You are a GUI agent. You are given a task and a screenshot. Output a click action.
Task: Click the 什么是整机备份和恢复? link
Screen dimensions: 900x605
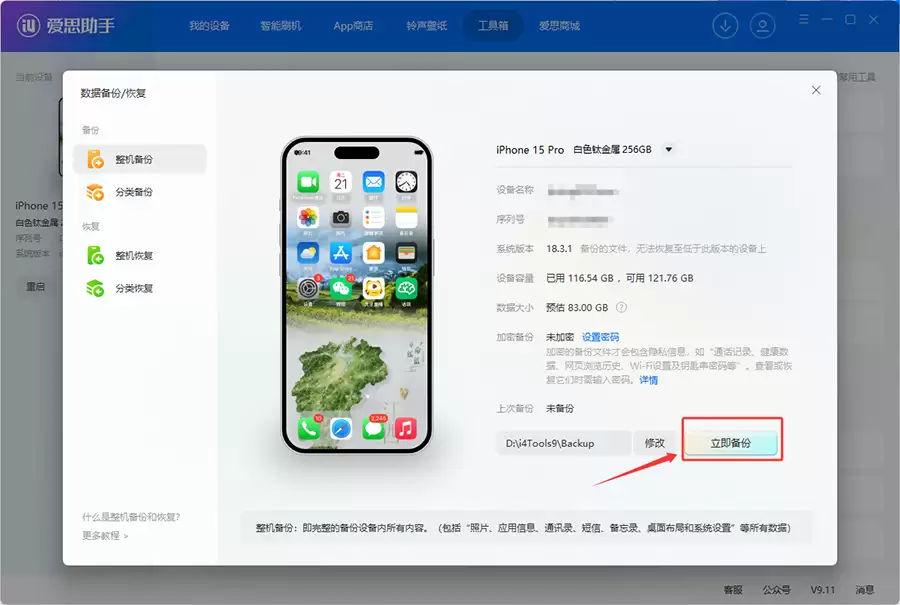pyautogui.click(x=131, y=517)
